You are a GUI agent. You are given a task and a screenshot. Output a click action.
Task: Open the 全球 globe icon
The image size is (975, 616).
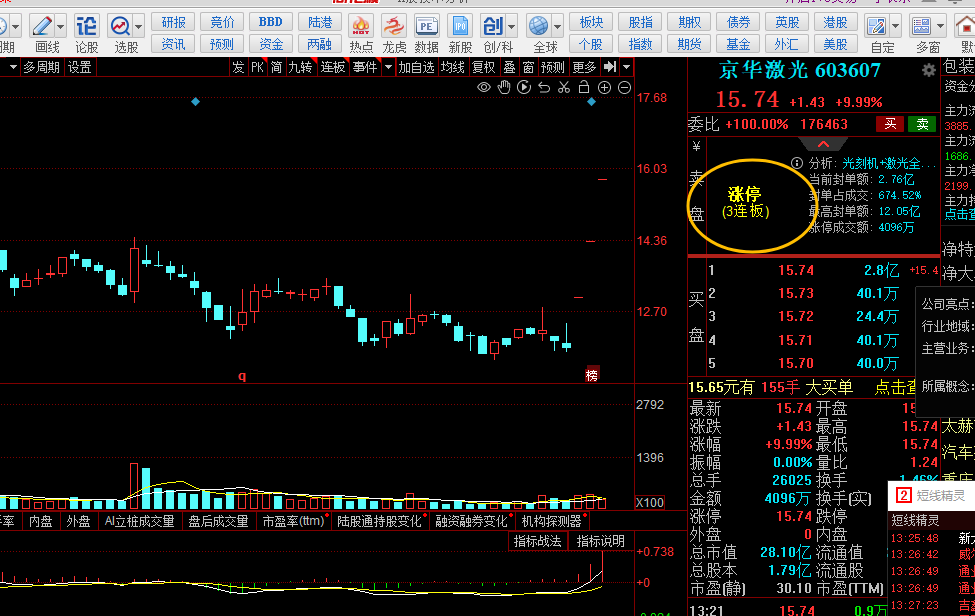pos(538,27)
